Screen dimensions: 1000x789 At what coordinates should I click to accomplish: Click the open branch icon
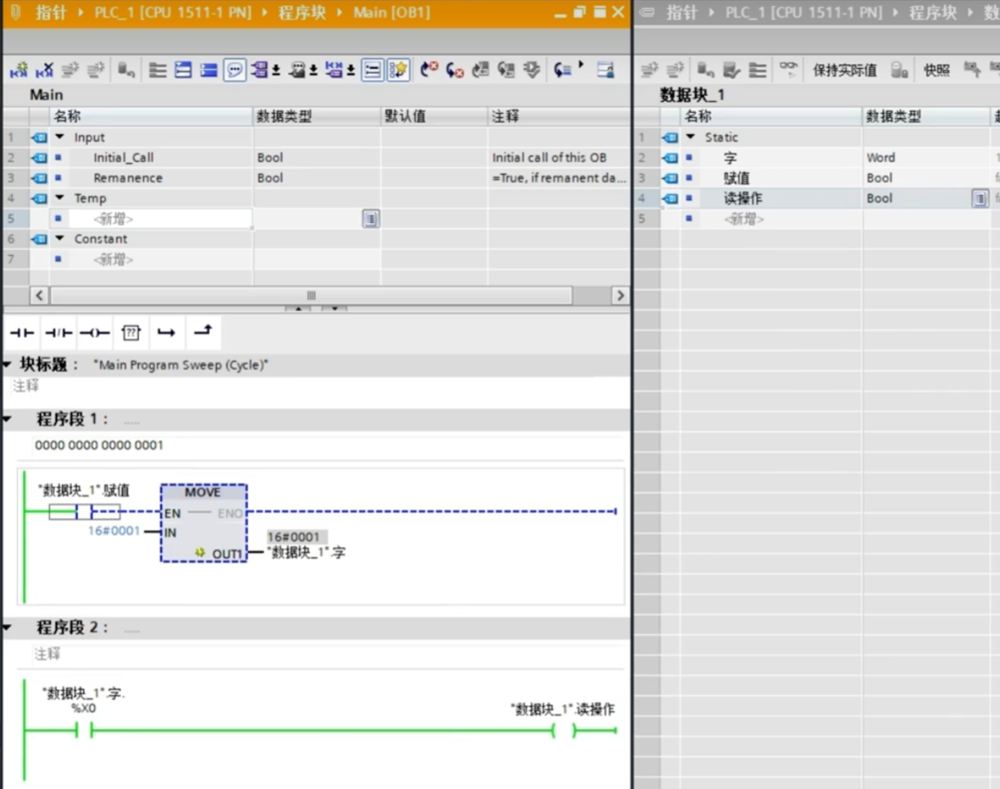(166, 333)
